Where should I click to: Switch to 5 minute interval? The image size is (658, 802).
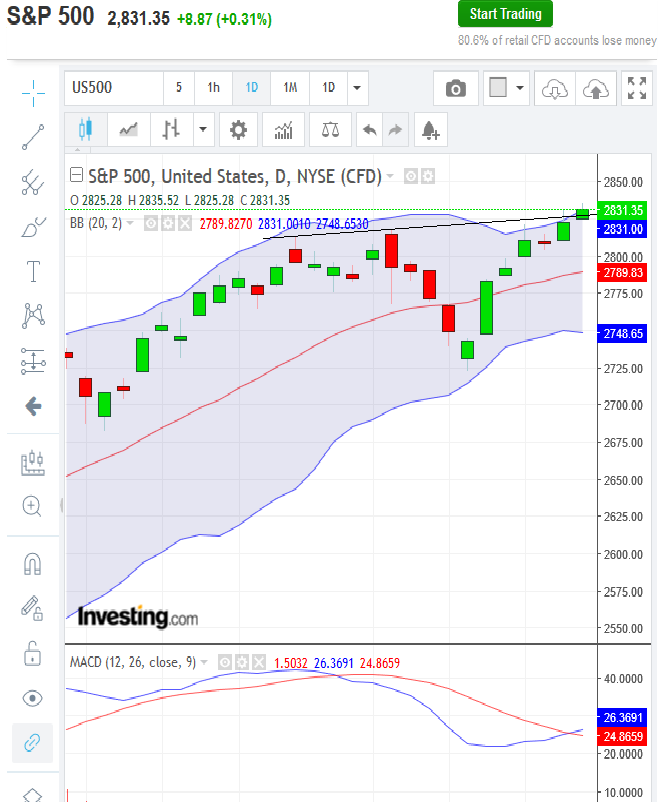tap(179, 88)
